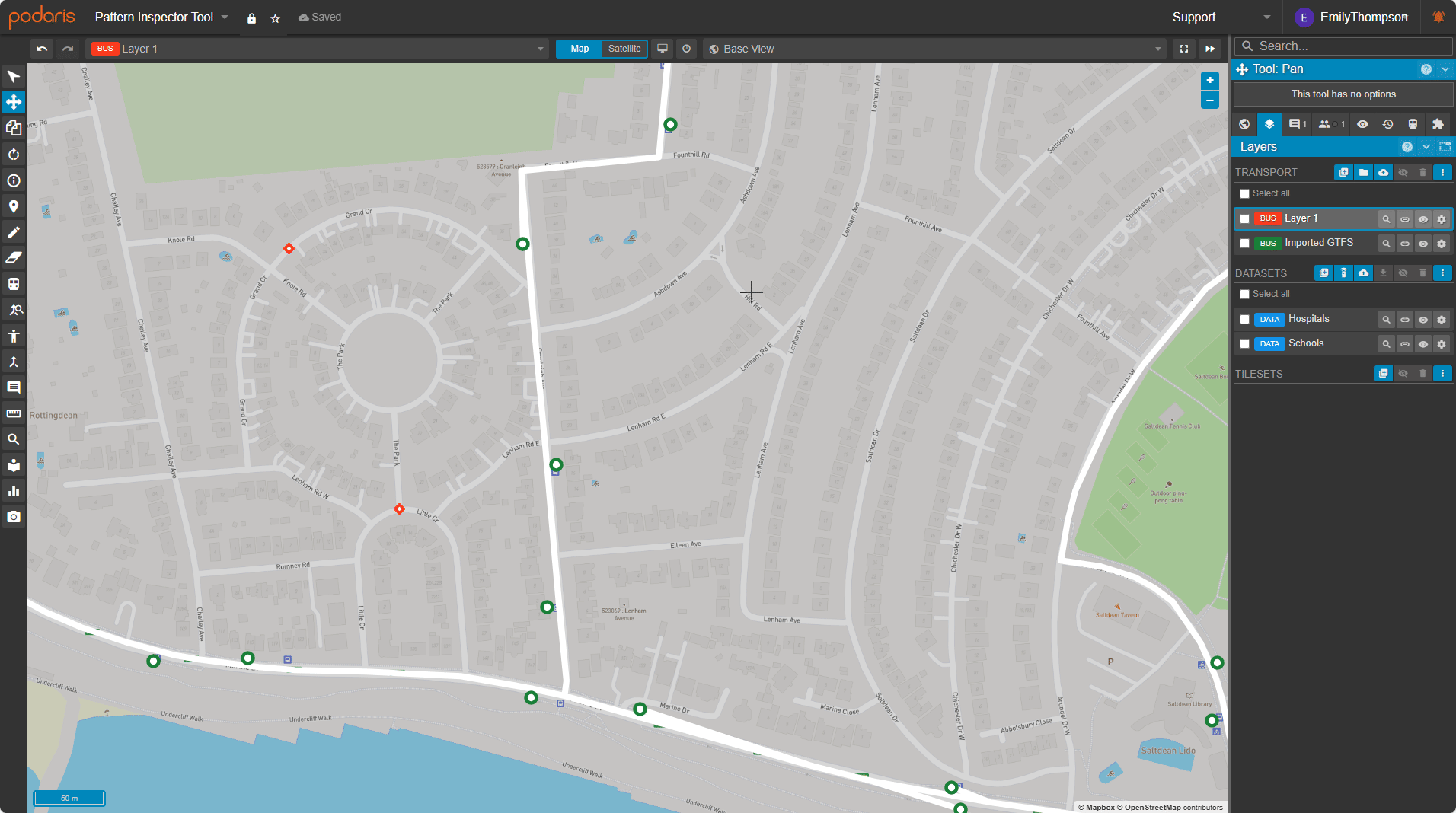Select the ruler measure tool
1456x813 pixels.
[13, 413]
